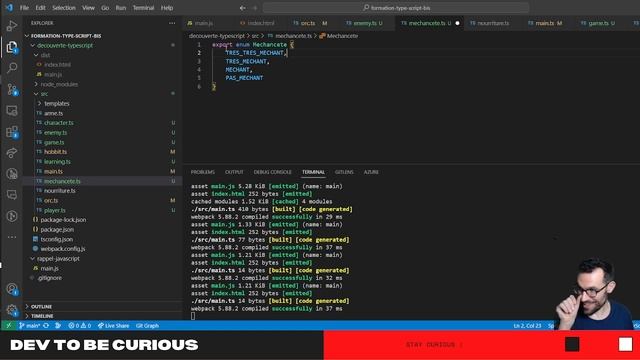Open the Go menu

tap(105, 8)
